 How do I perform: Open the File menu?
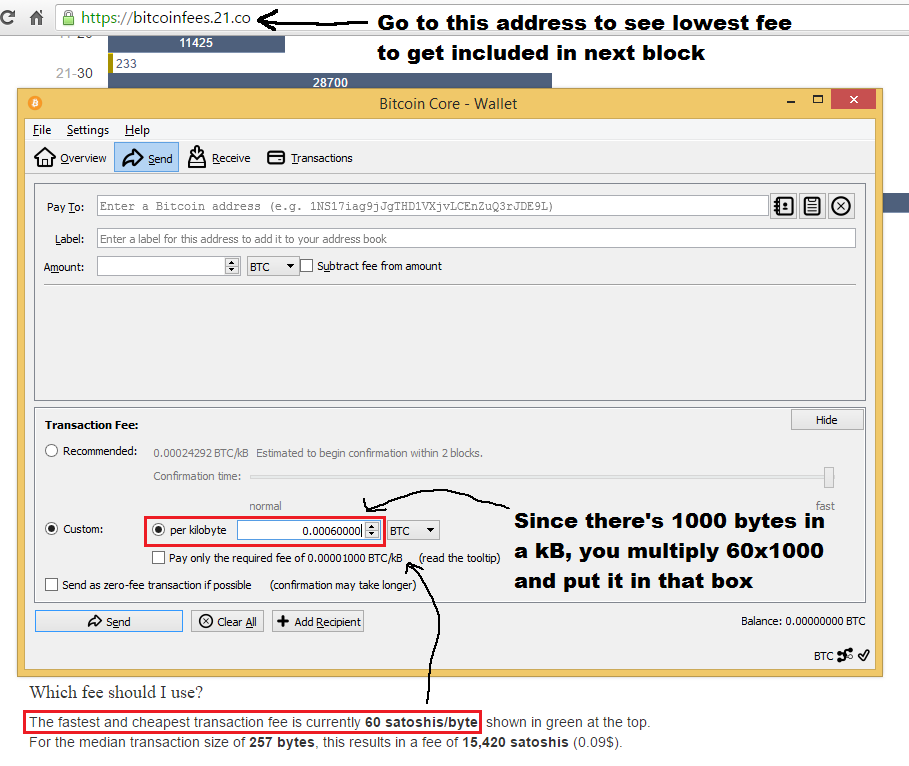(x=42, y=130)
